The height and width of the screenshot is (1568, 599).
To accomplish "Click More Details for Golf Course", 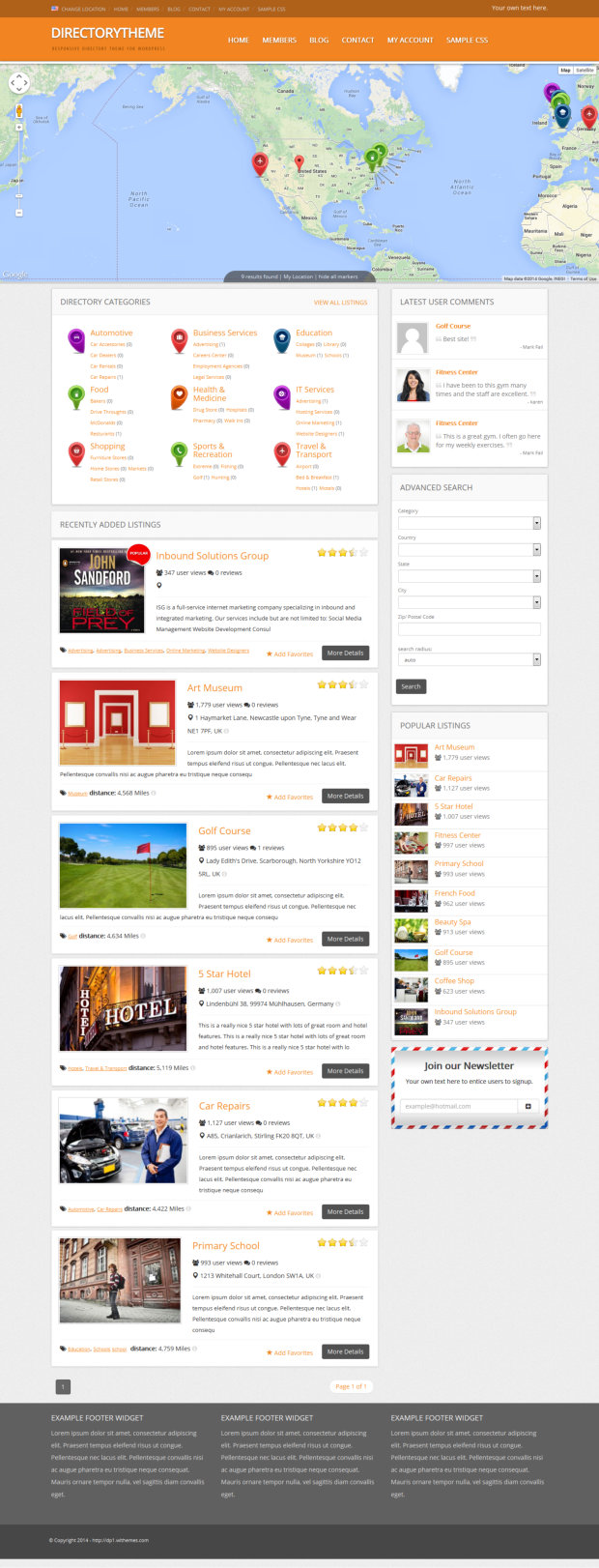I will tap(345, 939).
